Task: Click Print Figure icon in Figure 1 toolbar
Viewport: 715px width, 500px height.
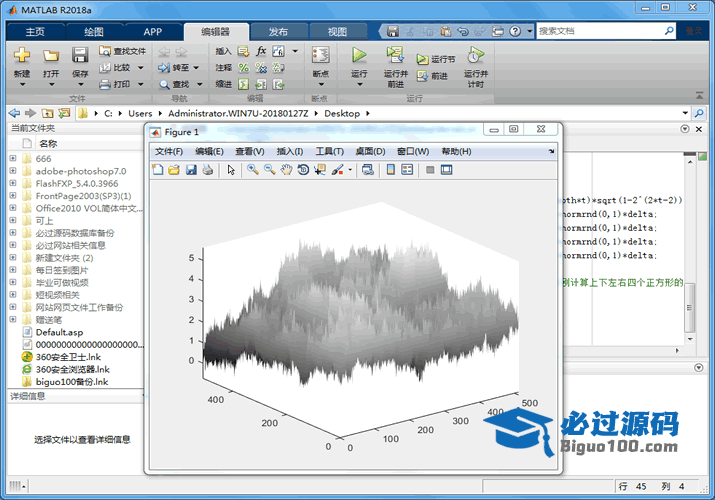Action: pos(208,170)
